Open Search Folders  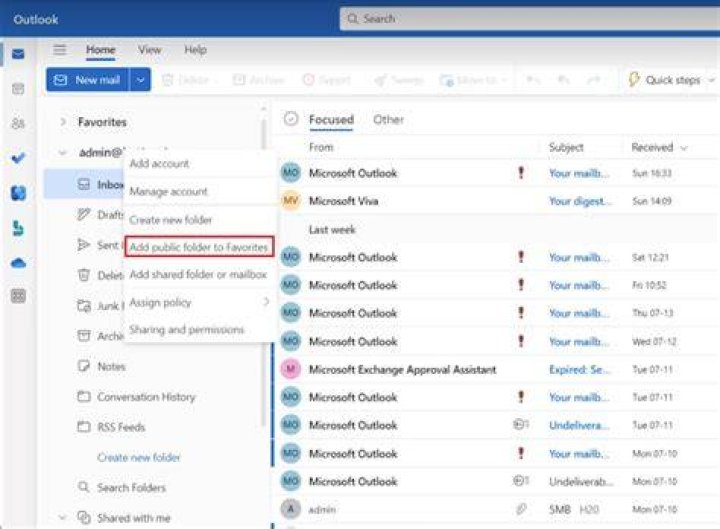pos(131,487)
